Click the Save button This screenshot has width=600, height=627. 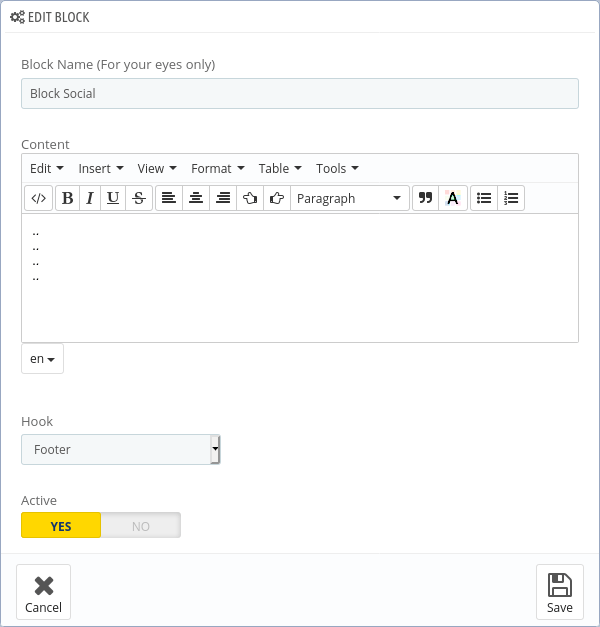click(560, 592)
